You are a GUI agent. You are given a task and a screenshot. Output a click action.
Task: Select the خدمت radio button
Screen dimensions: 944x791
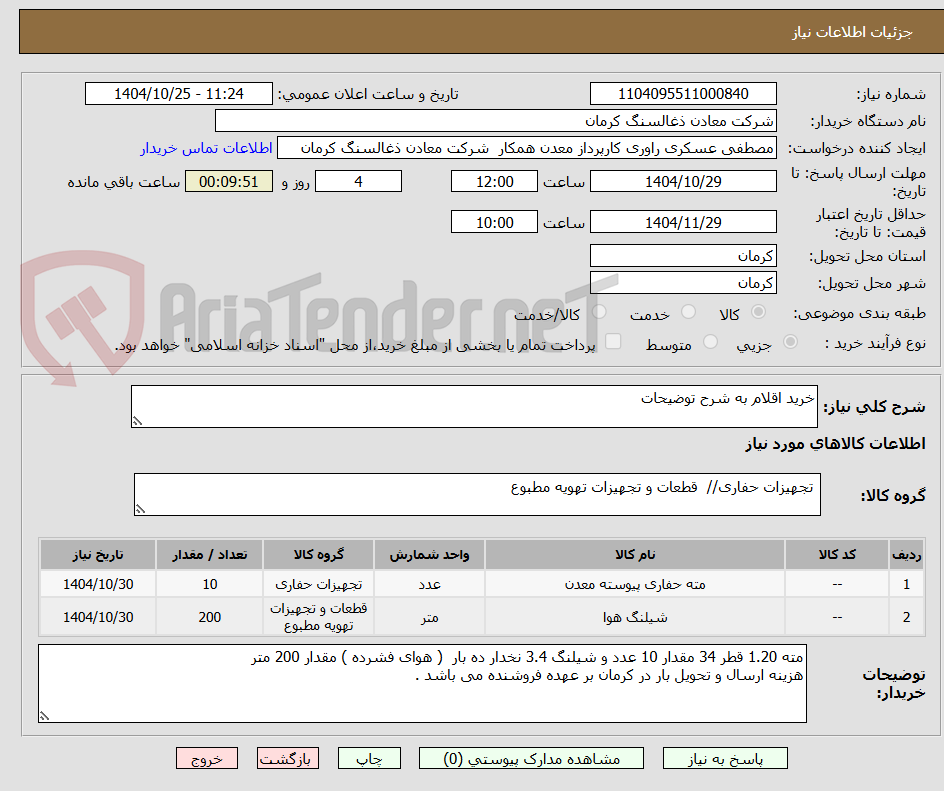click(x=688, y=312)
